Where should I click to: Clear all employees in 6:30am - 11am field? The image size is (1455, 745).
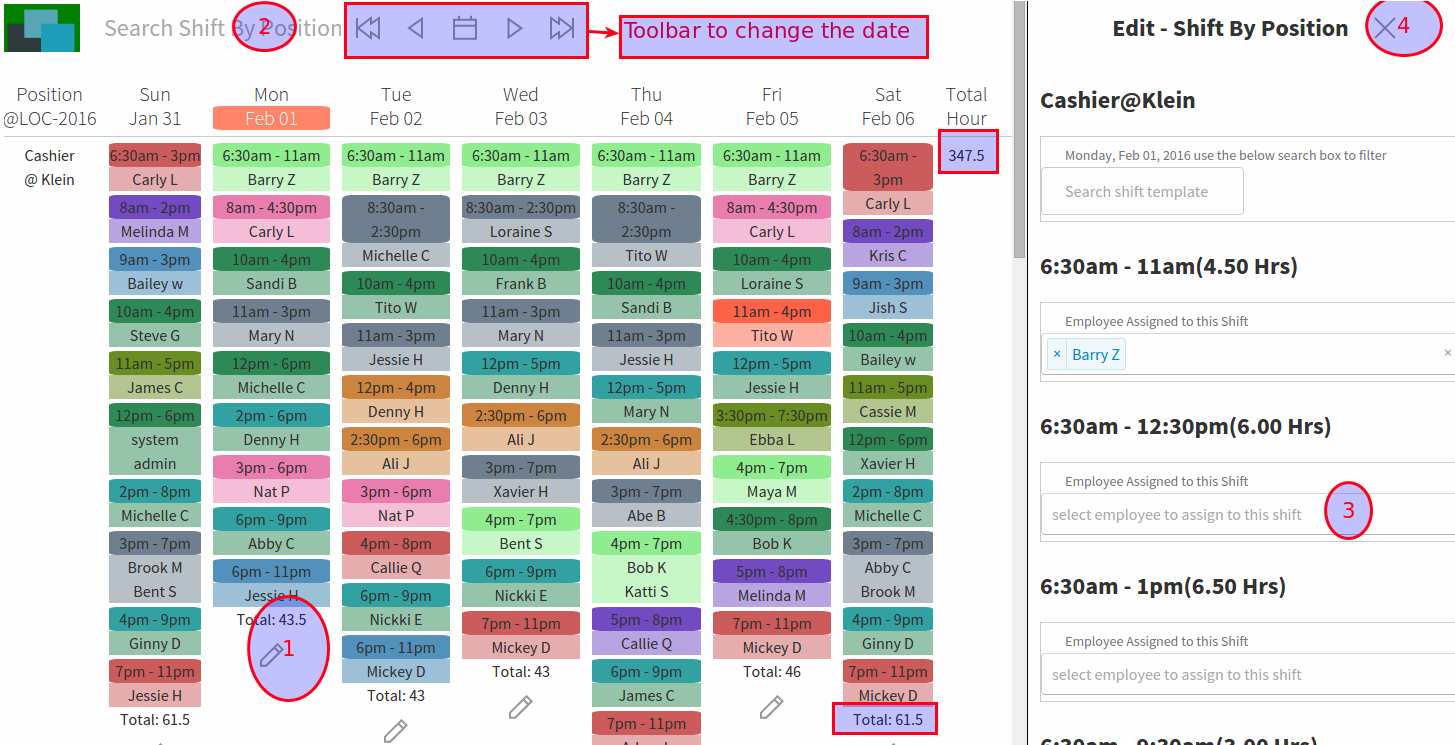pos(1447,353)
